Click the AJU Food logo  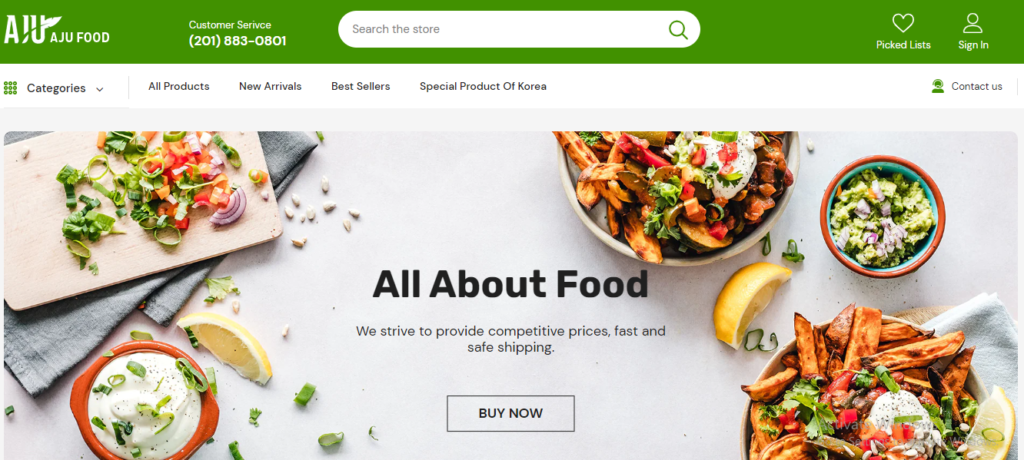(x=56, y=29)
